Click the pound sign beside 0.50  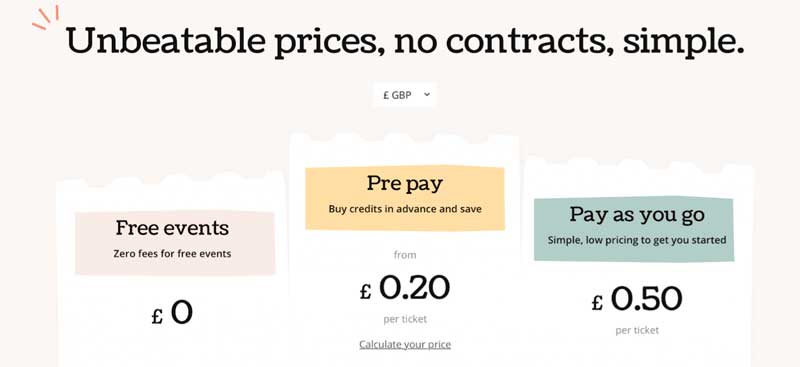tap(597, 303)
